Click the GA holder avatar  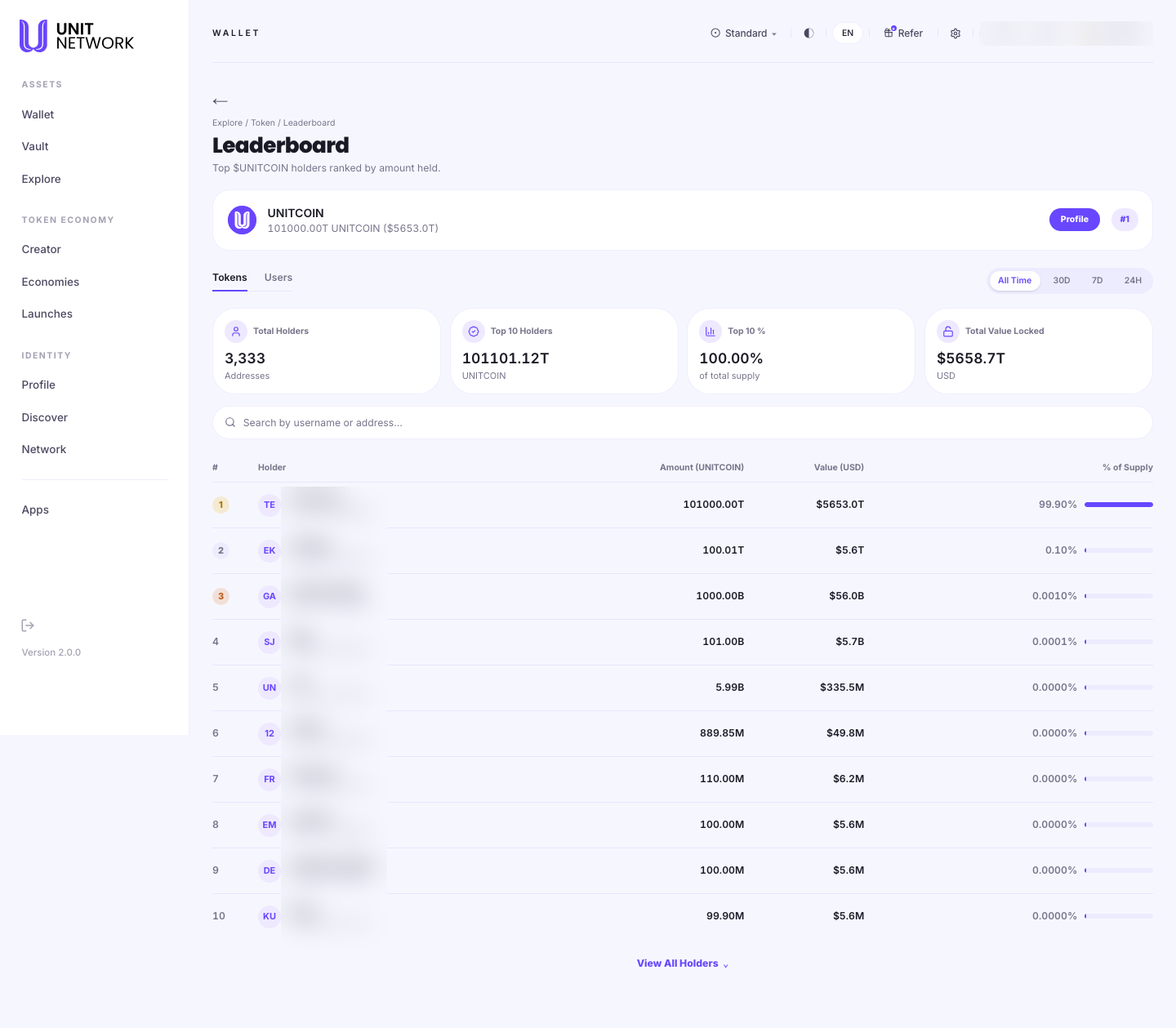[269, 596]
